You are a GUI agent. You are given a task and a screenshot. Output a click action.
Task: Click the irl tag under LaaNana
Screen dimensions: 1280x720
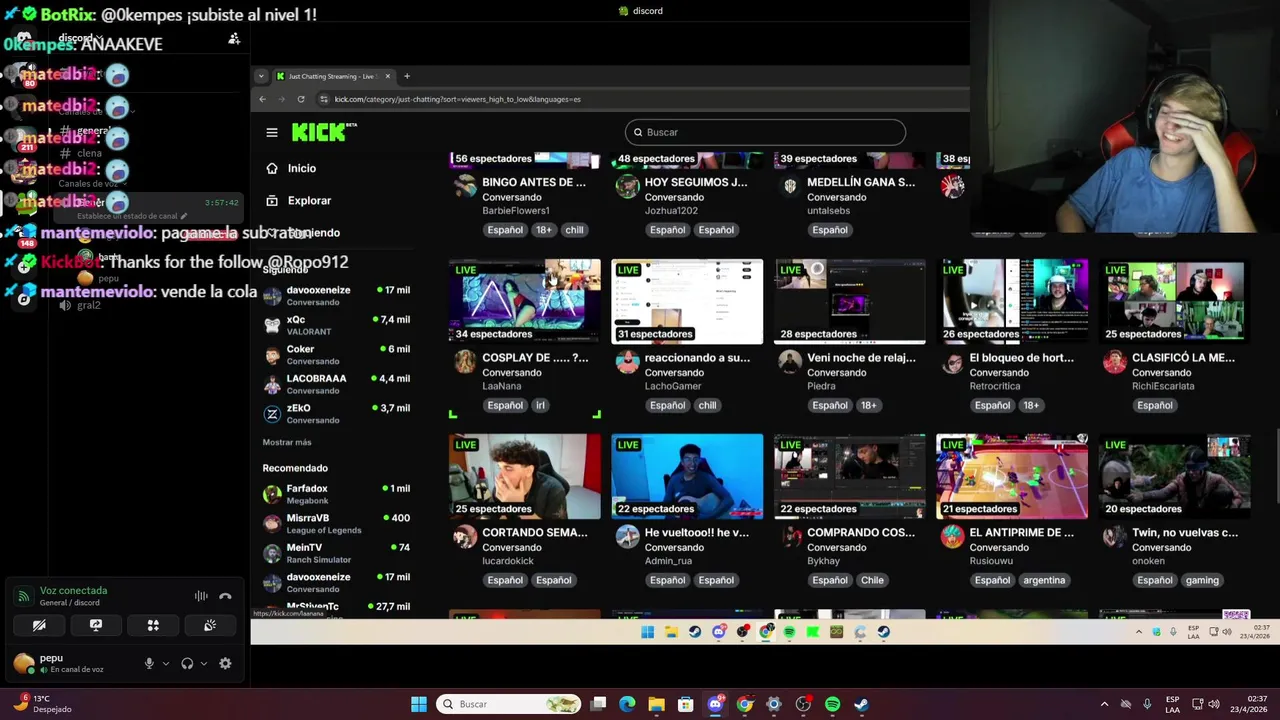point(540,405)
